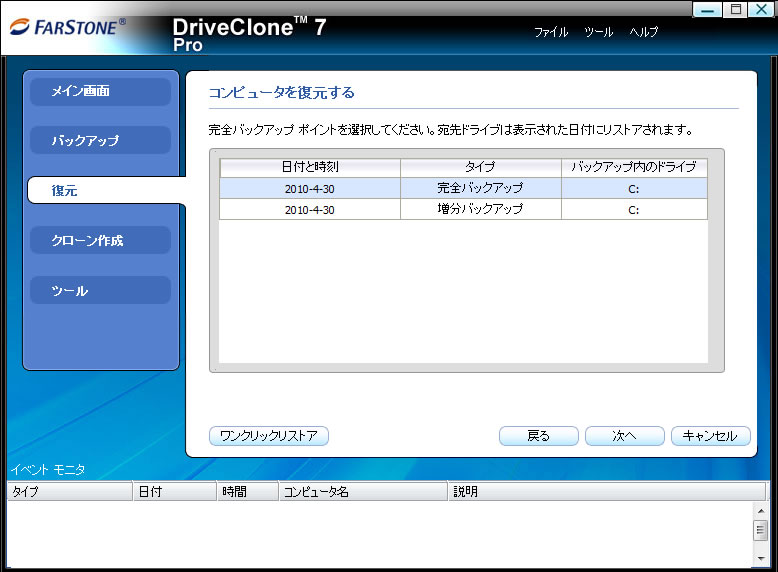Maximize the DriveClone window
Viewport: 778px width, 572px height.
(735, 9)
